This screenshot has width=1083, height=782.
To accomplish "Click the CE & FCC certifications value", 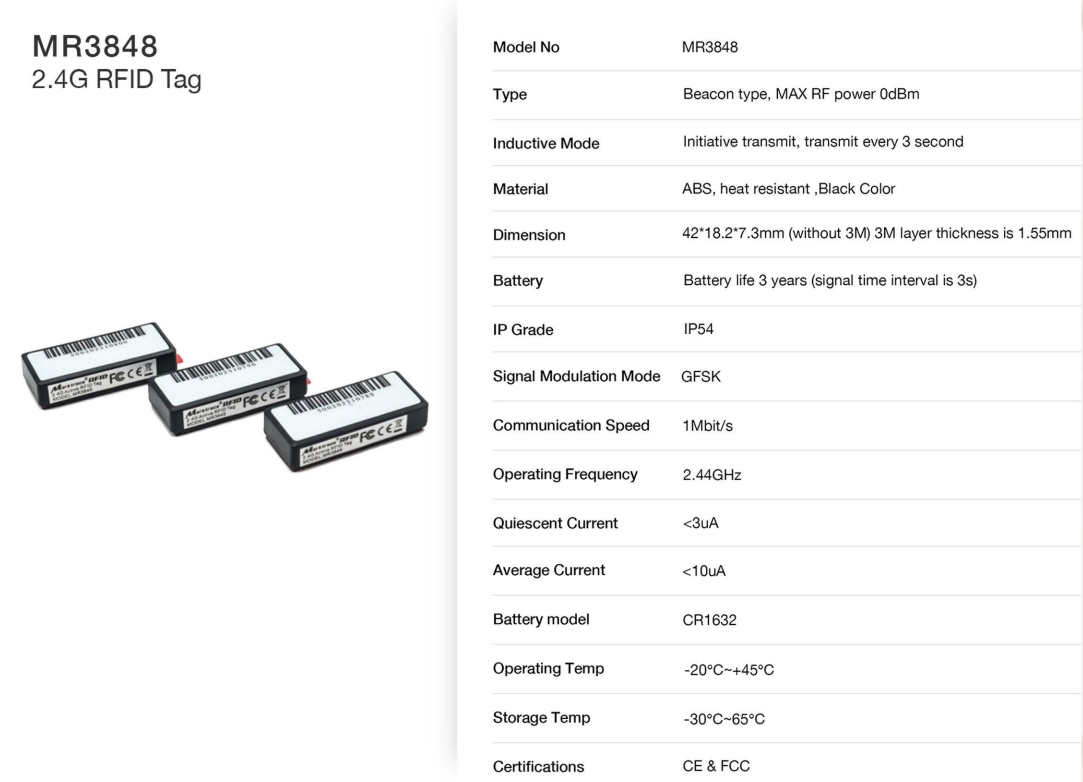I will coord(716,765).
